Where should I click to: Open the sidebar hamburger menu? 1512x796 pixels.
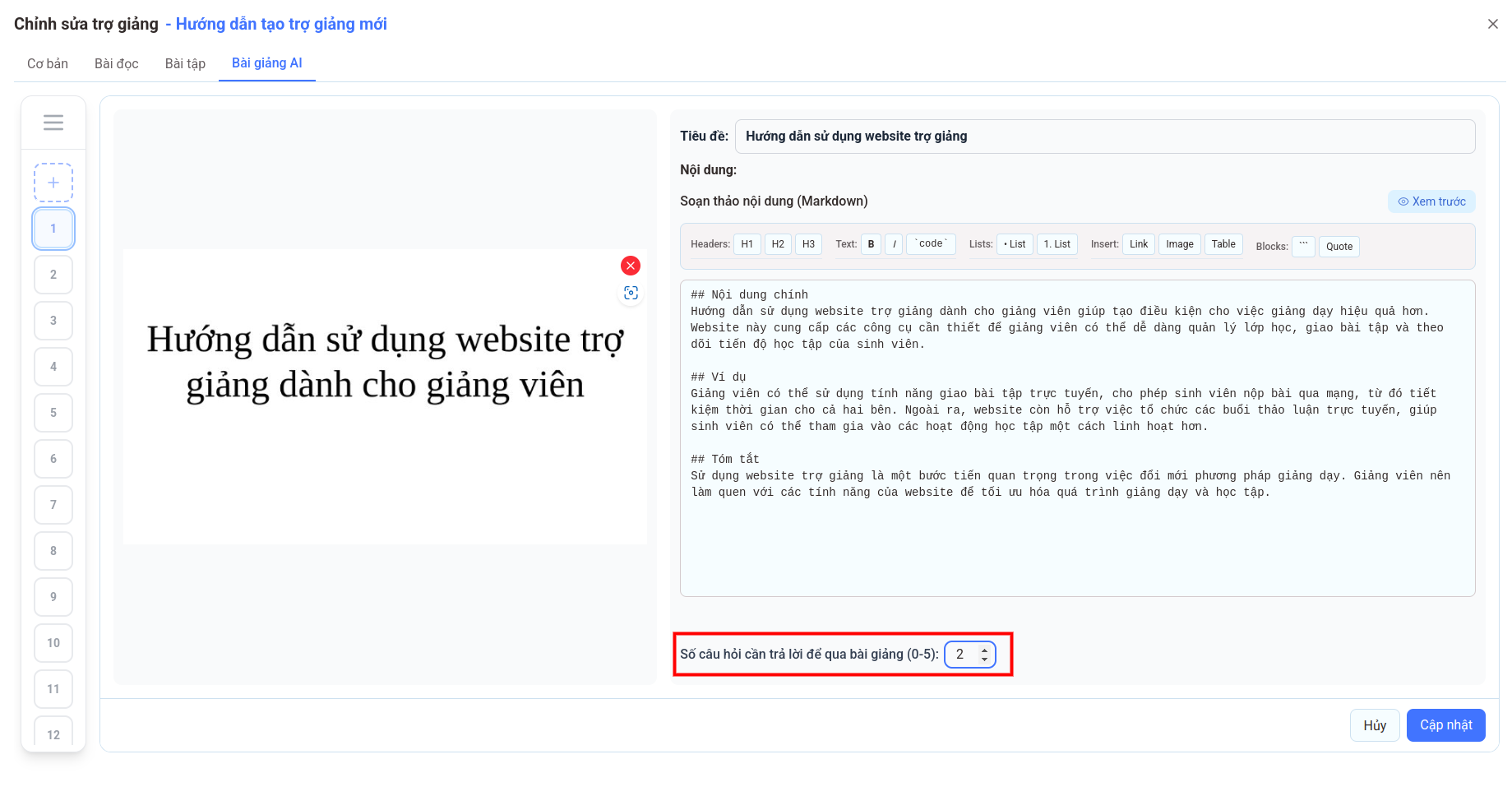pos(53,122)
